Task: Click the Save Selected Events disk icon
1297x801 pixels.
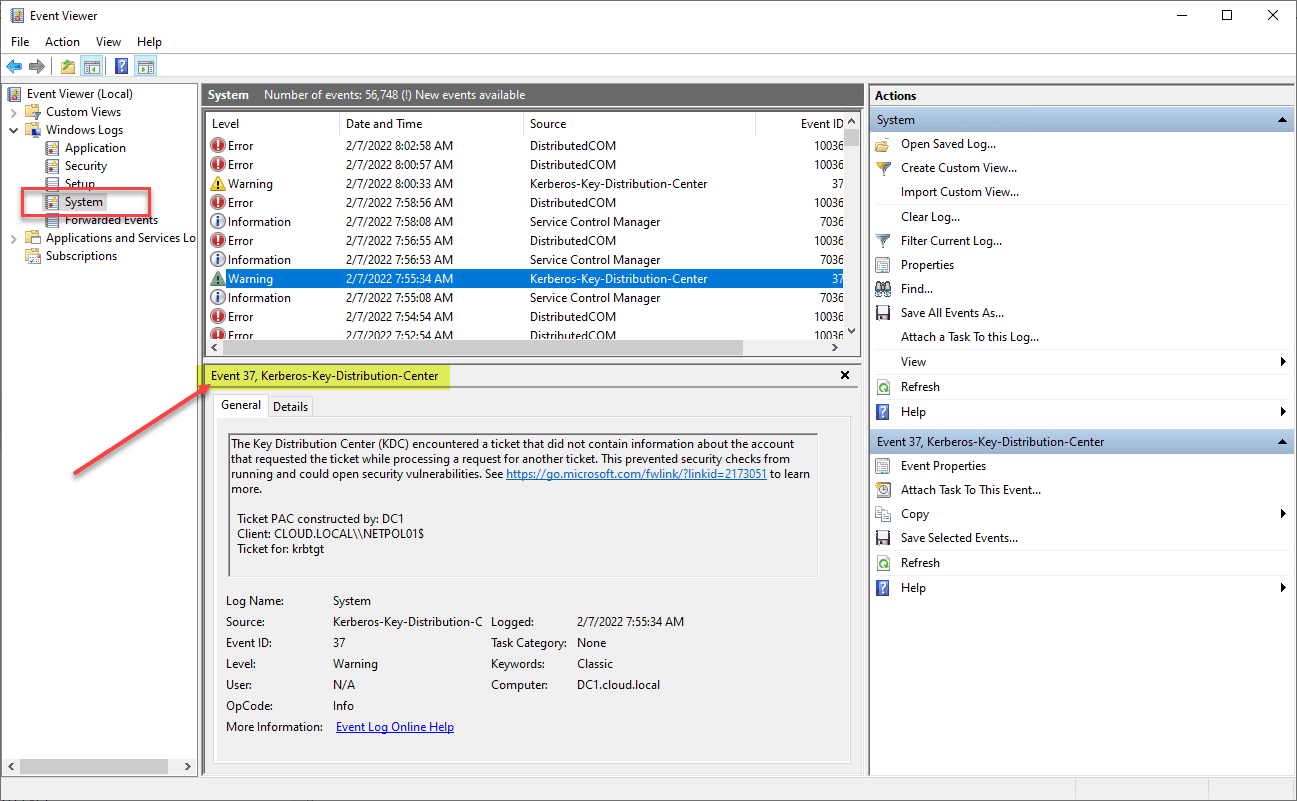Action: [883, 538]
